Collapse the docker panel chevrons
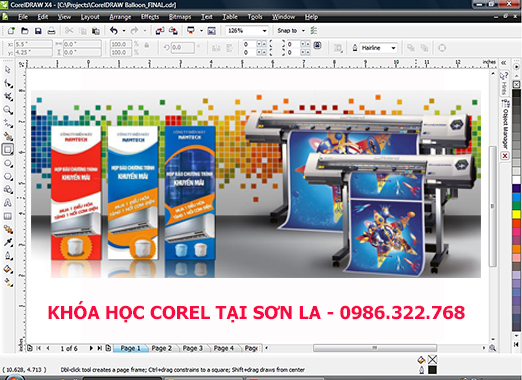 [504, 62]
